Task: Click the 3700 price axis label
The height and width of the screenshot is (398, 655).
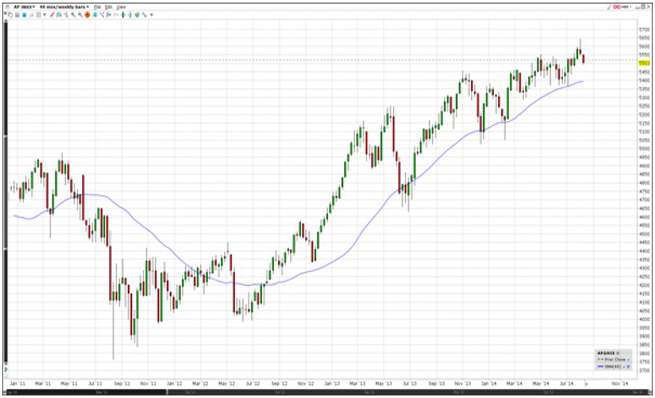Action: click(x=644, y=370)
